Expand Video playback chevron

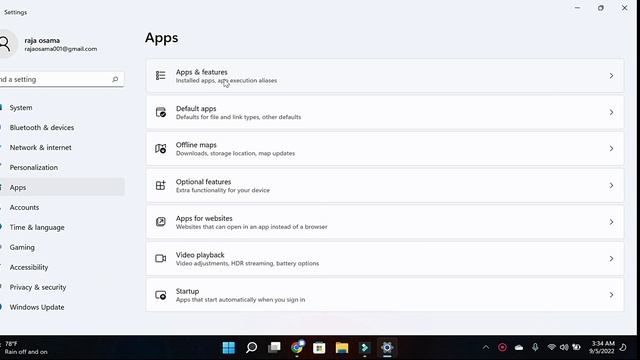(611, 258)
